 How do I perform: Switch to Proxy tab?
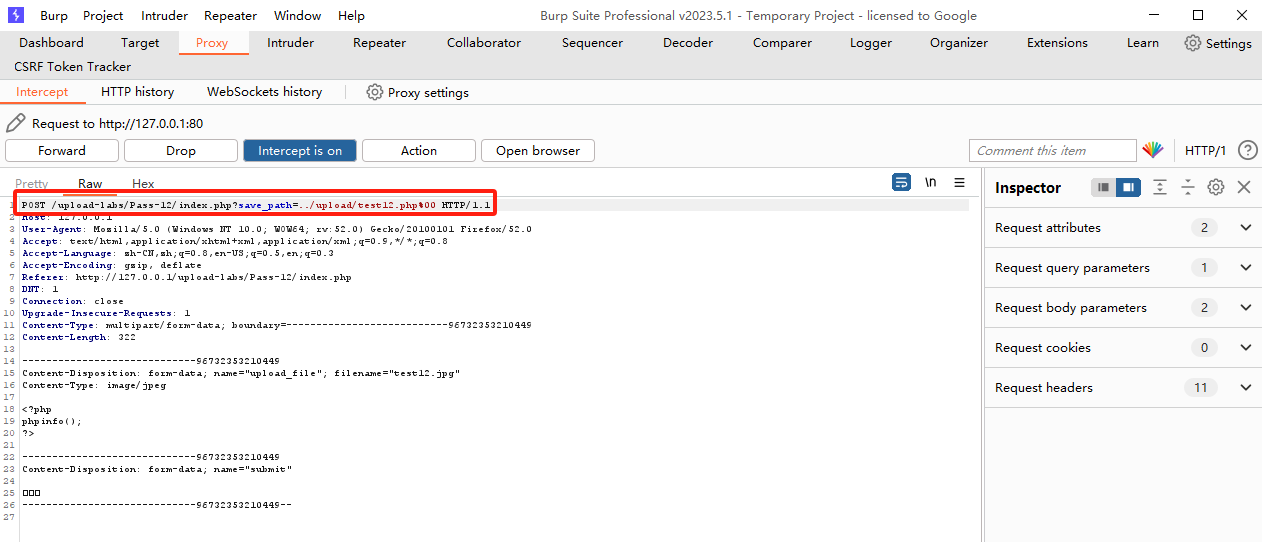click(212, 43)
